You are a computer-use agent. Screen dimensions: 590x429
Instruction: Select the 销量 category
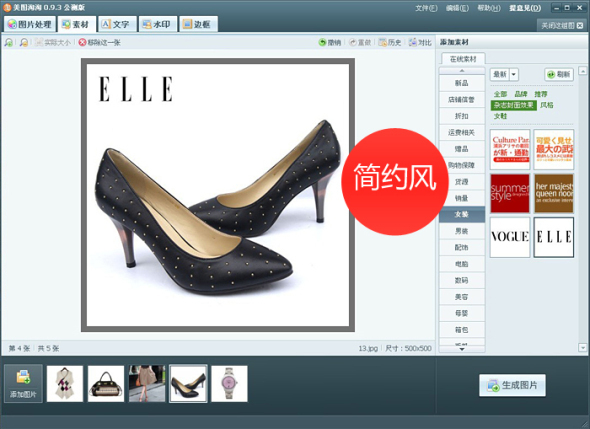[462, 198]
